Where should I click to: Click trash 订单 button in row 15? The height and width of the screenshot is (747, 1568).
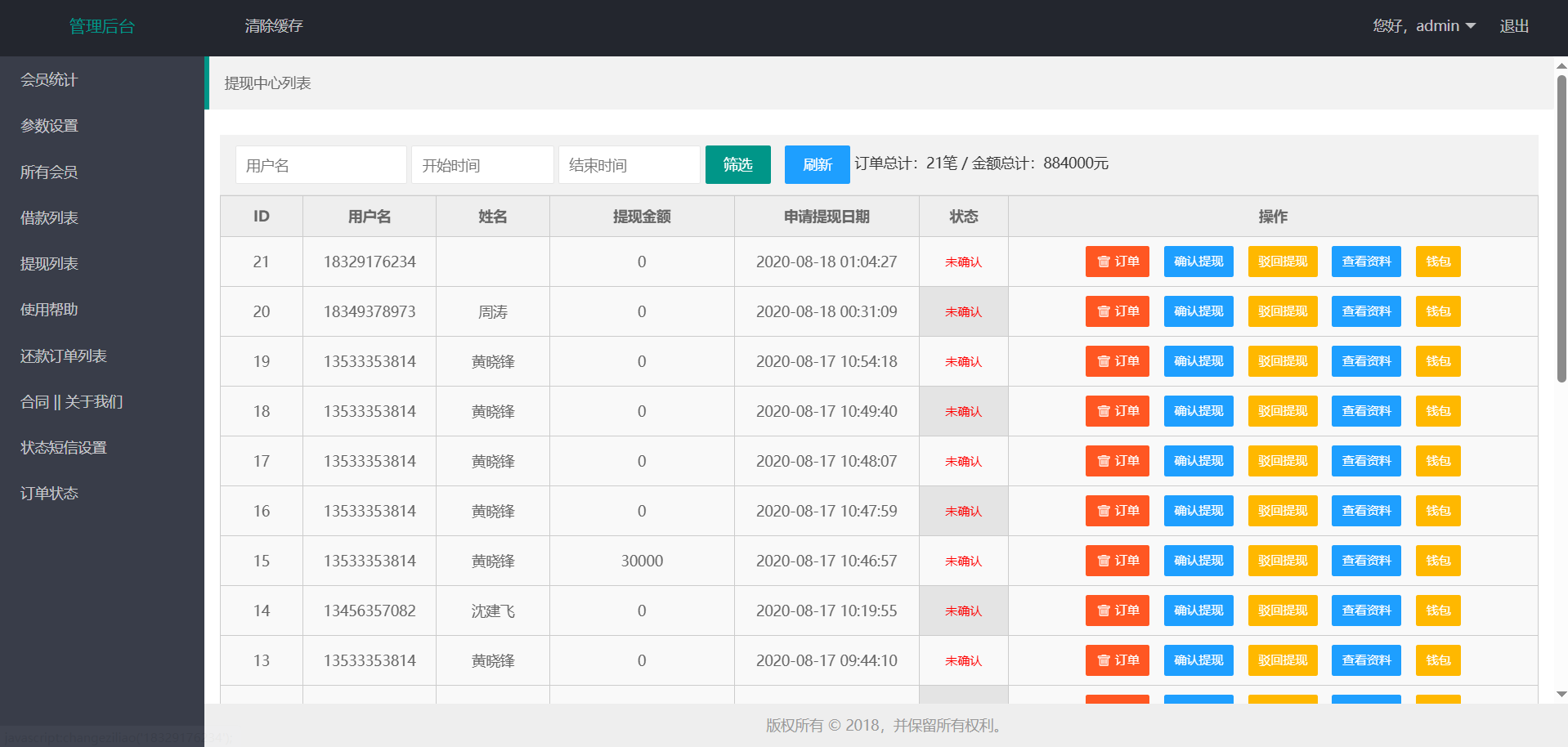[x=1117, y=561]
